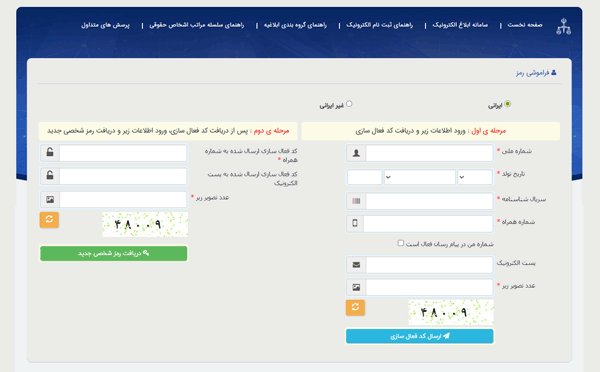Open راهنمای ثبت نام الکترونیک menu item
This screenshot has width=600, height=372.
pyautogui.click(x=380, y=25)
